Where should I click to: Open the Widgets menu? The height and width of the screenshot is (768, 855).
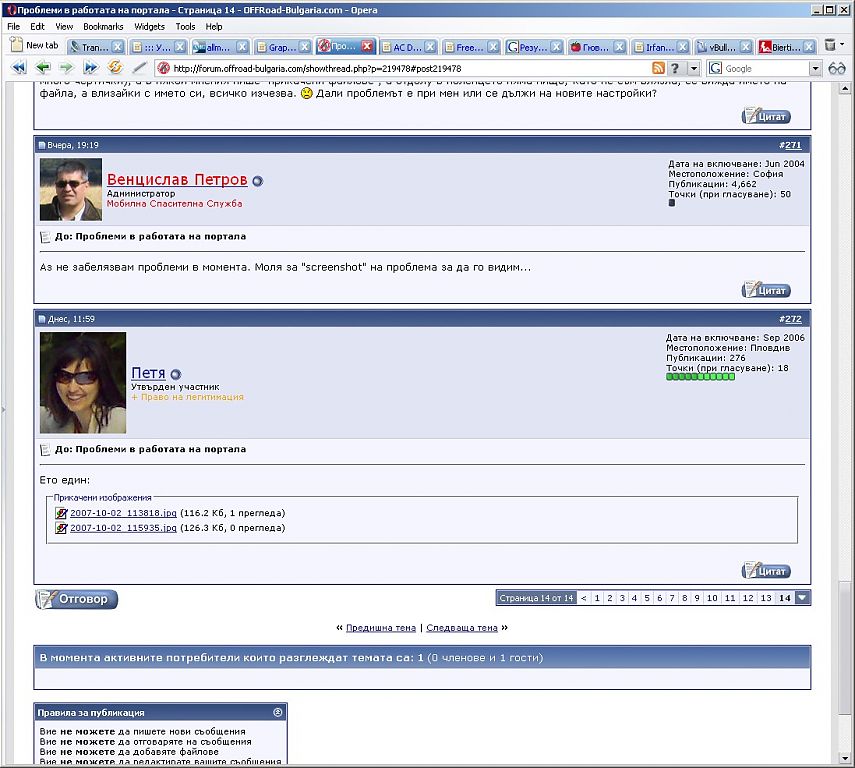click(149, 26)
